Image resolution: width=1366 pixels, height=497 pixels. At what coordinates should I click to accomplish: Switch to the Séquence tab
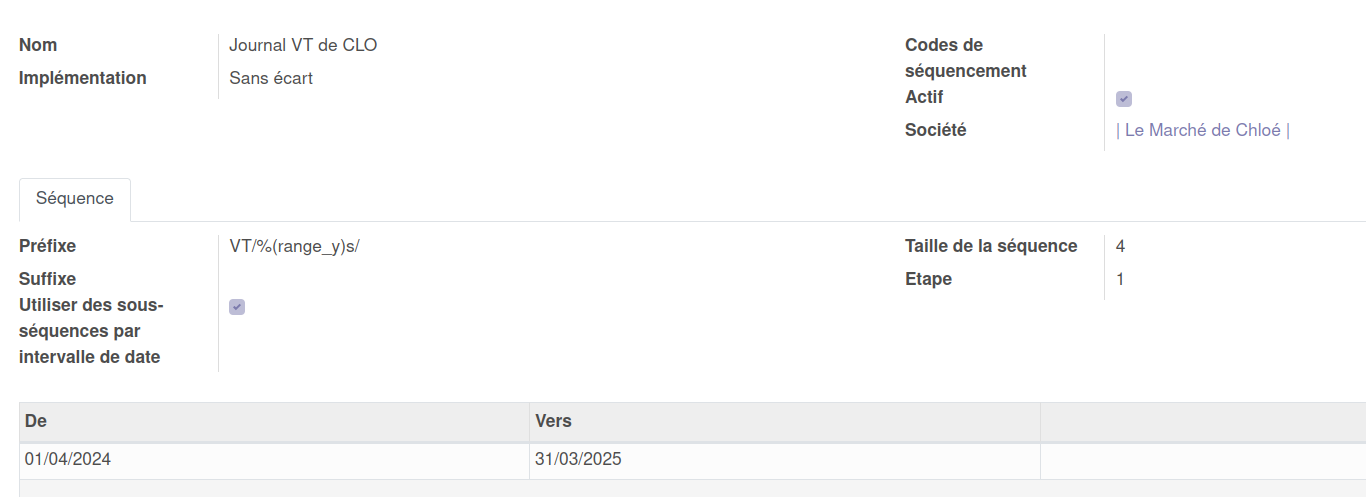(75, 199)
